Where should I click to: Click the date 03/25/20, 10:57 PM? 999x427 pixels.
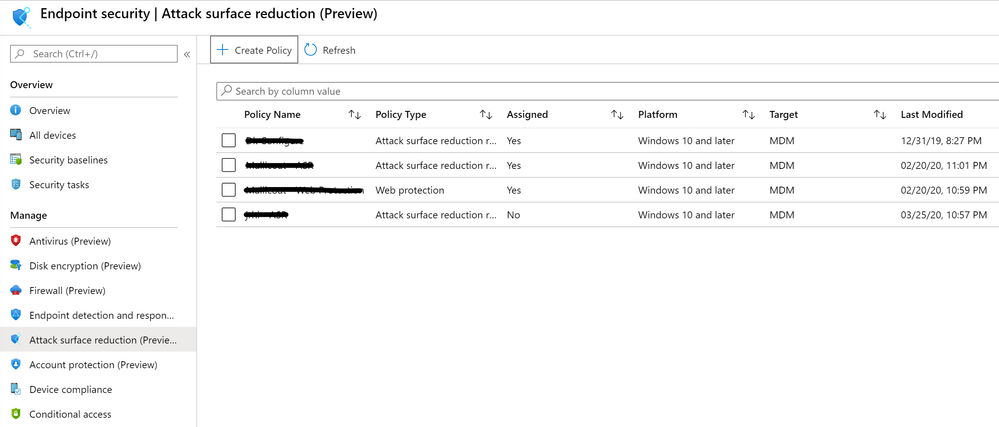pos(944,215)
